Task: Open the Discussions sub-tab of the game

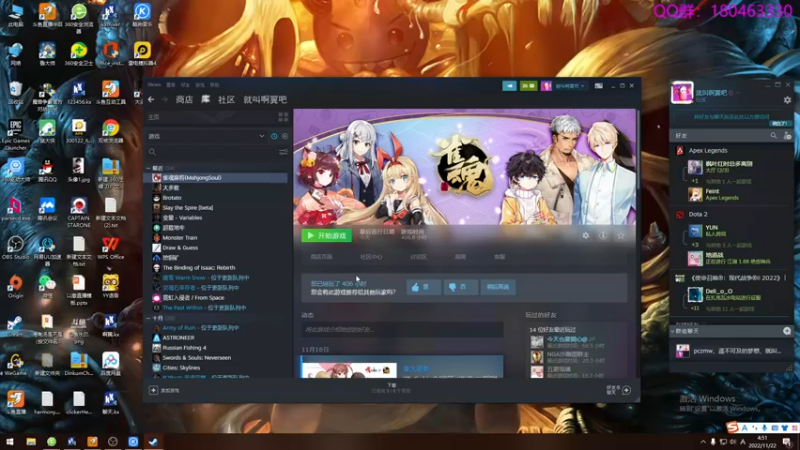Action: 418,257
